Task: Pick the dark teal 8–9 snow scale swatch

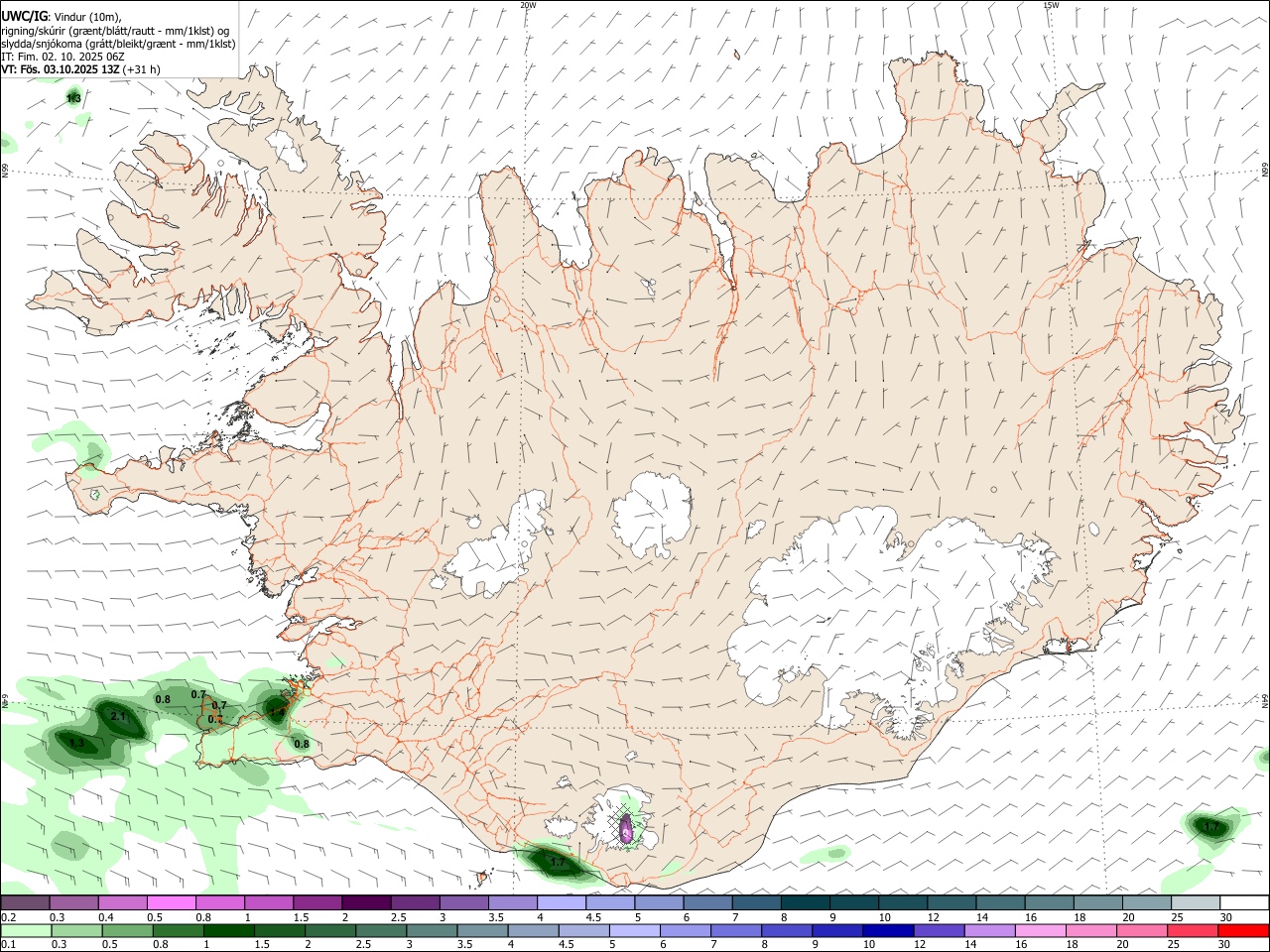Action: coord(805,902)
